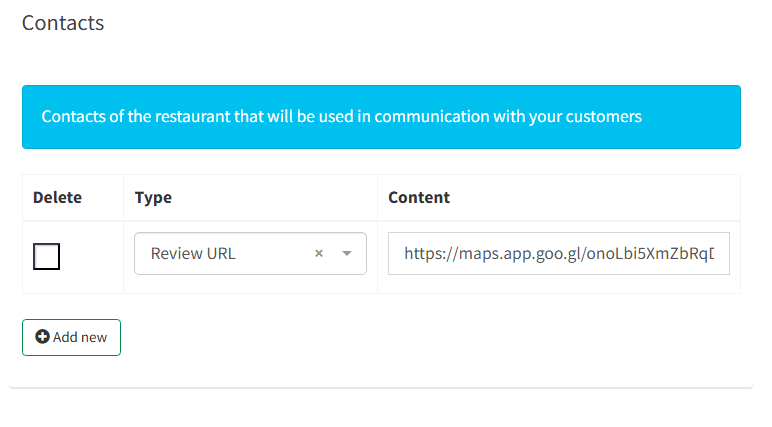The width and height of the screenshot is (772, 427).
Task: Clear the Review URL selection with the x icon
Action: point(319,254)
